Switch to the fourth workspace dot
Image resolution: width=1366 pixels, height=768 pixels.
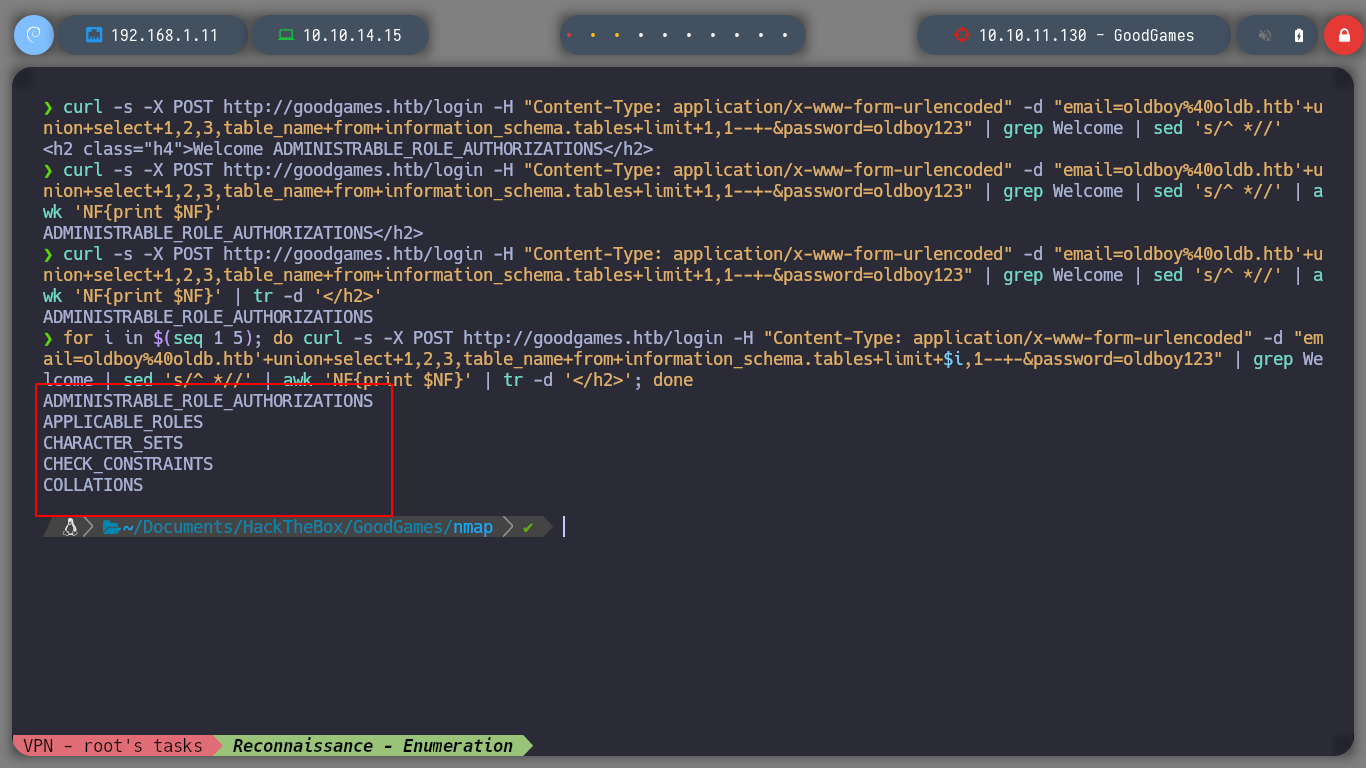[x=641, y=35]
